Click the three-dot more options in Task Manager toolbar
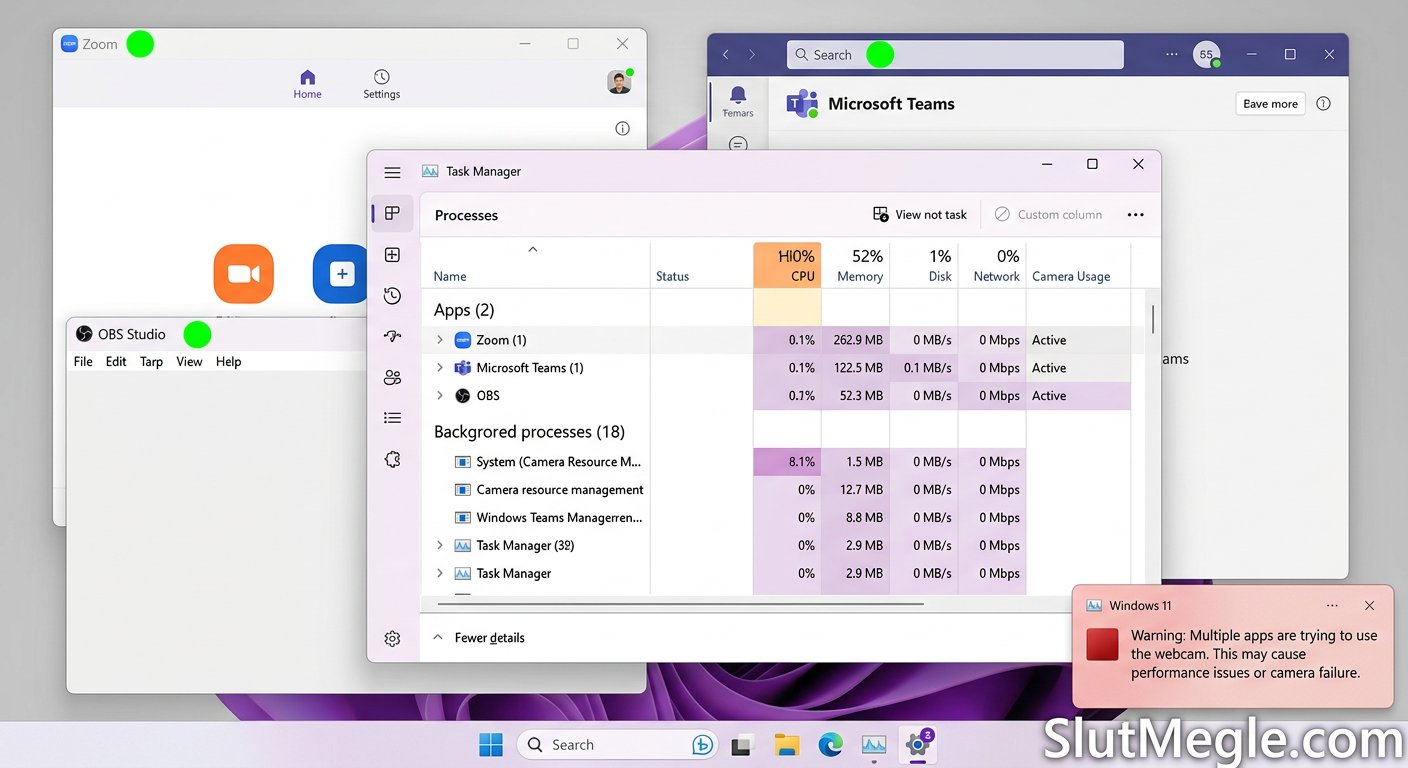The image size is (1408, 768). pyautogui.click(x=1135, y=214)
